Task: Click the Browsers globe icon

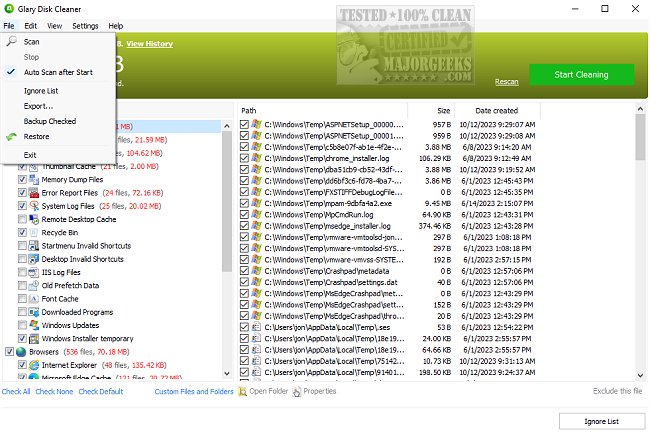Action: coord(21,352)
